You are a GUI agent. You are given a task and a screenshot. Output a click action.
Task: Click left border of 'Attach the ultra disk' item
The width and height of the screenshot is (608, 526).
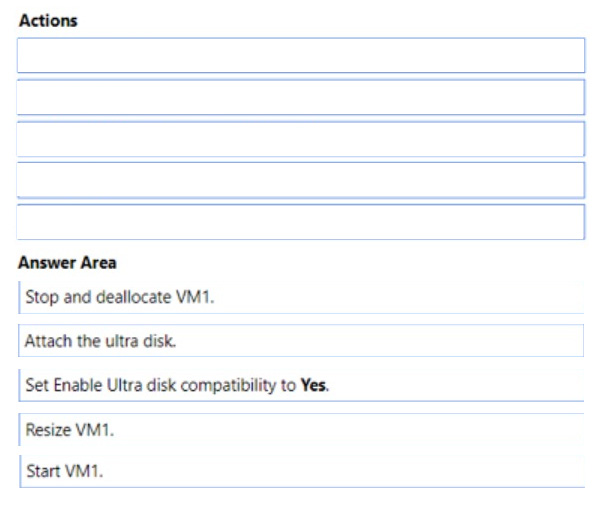19,341
